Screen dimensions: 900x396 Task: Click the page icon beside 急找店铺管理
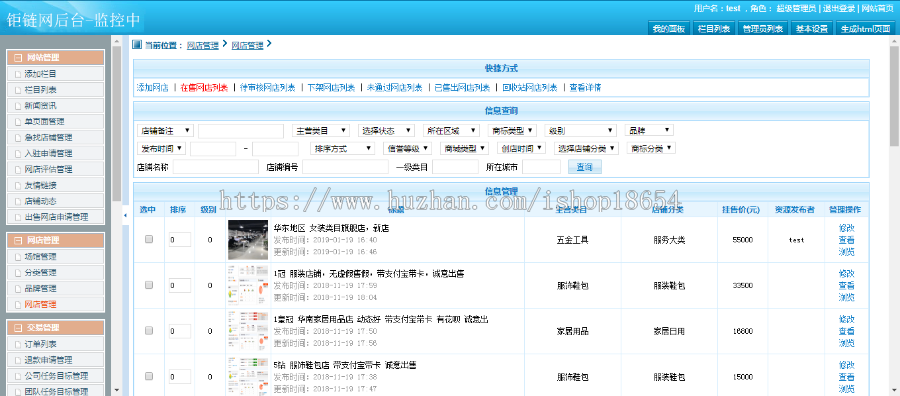click(18, 138)
